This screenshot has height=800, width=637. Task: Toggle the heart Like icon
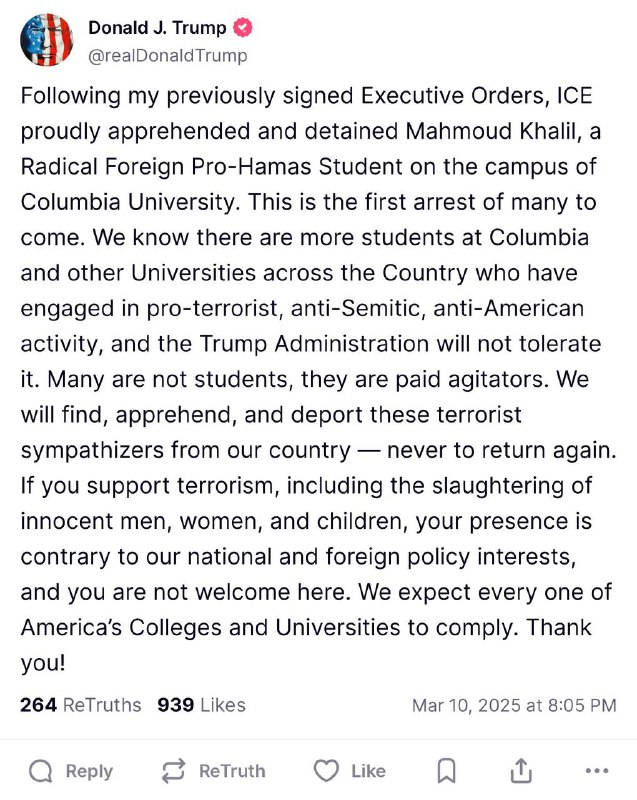[326, 770]
